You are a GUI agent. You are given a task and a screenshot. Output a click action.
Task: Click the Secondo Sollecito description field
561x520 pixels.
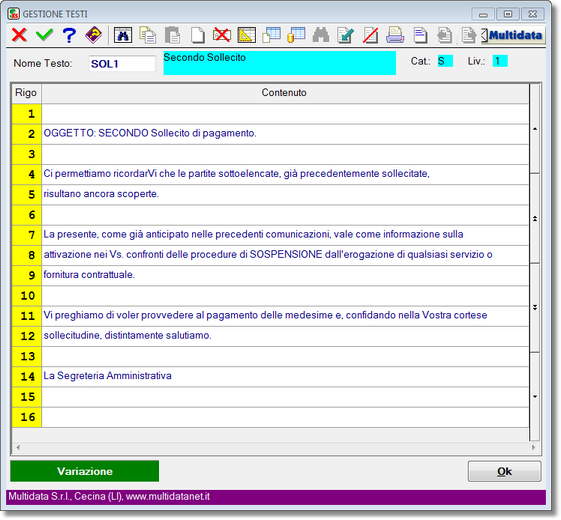coord(279,63)
